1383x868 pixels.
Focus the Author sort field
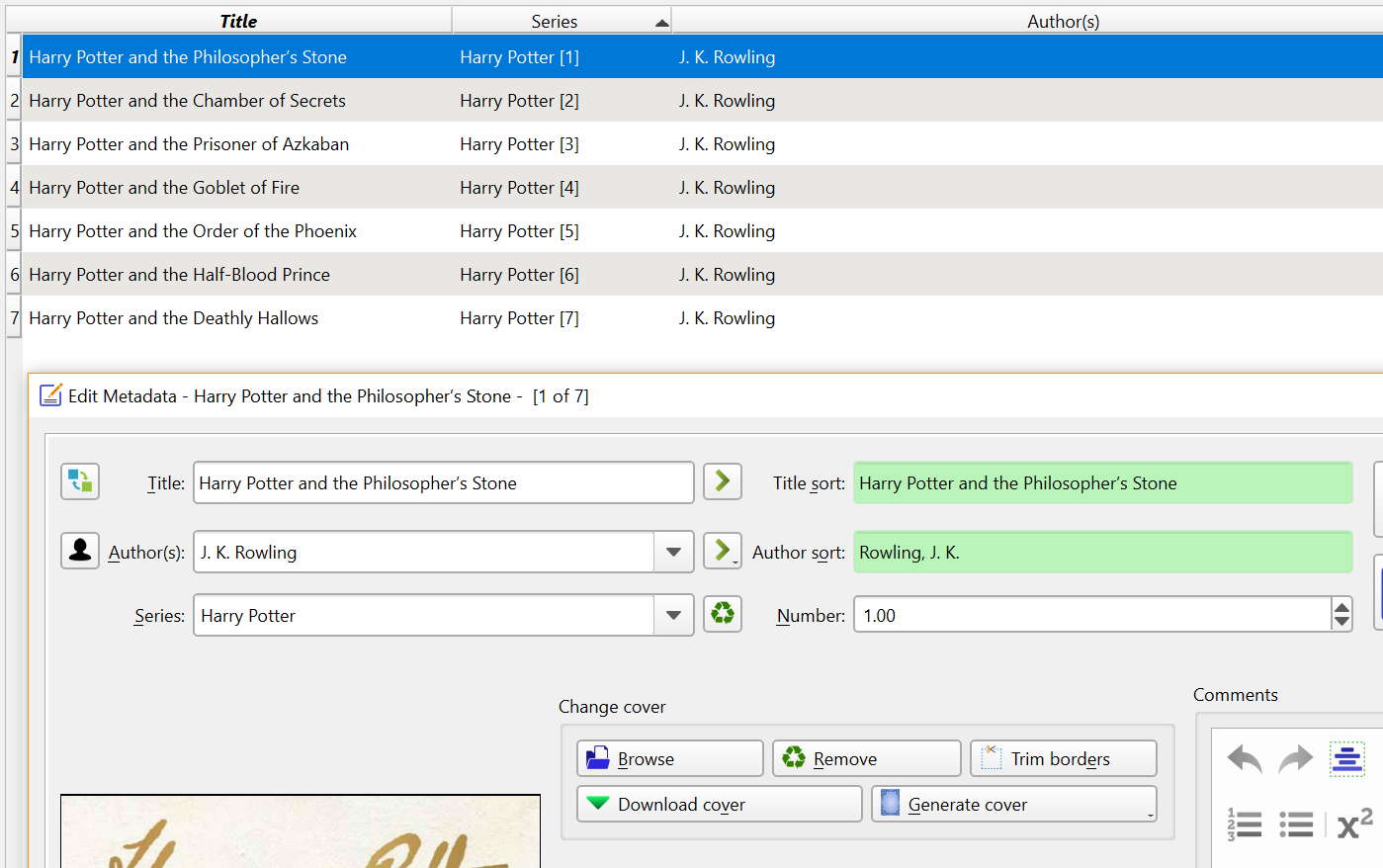(1102, 552)
